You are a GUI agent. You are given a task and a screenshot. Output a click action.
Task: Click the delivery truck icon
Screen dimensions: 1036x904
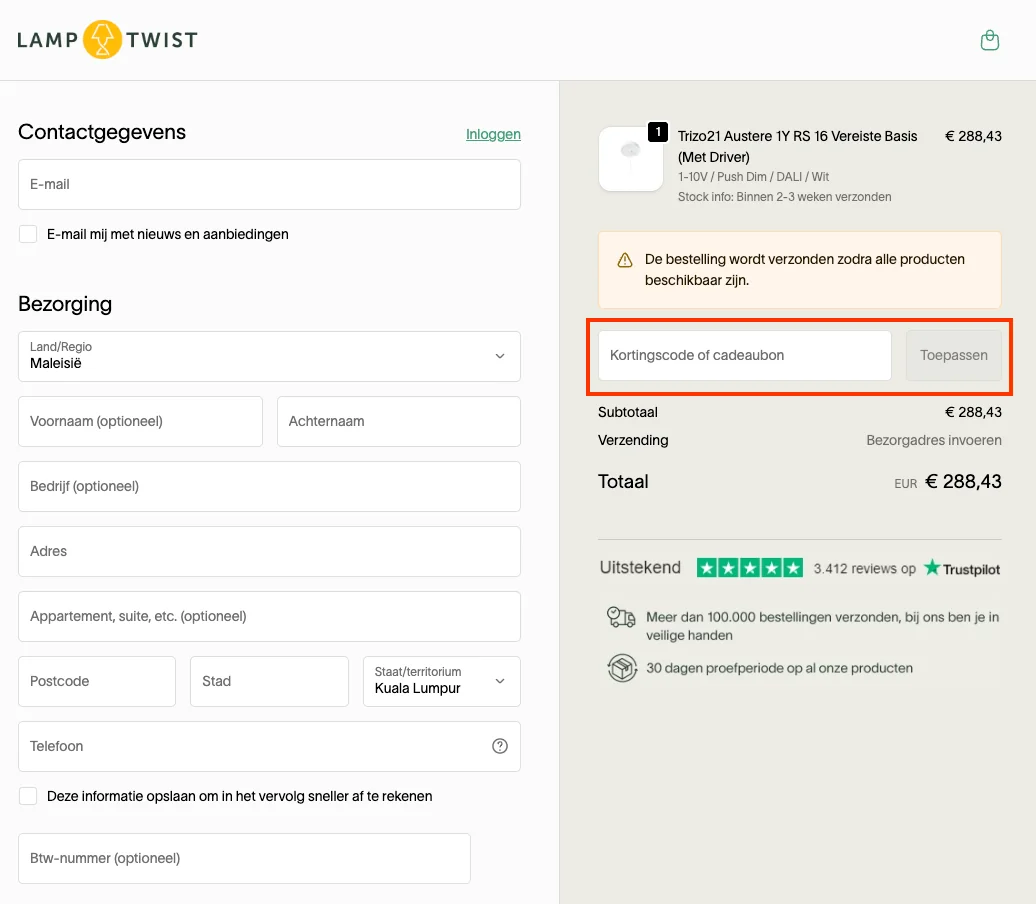point(621,617)
